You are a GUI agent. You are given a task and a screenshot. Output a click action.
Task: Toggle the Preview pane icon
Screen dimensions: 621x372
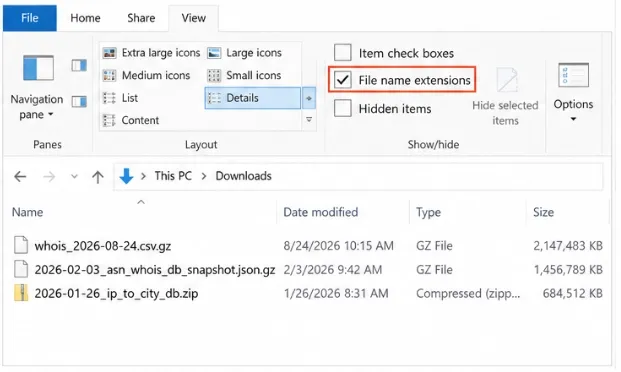coord(79,65)
